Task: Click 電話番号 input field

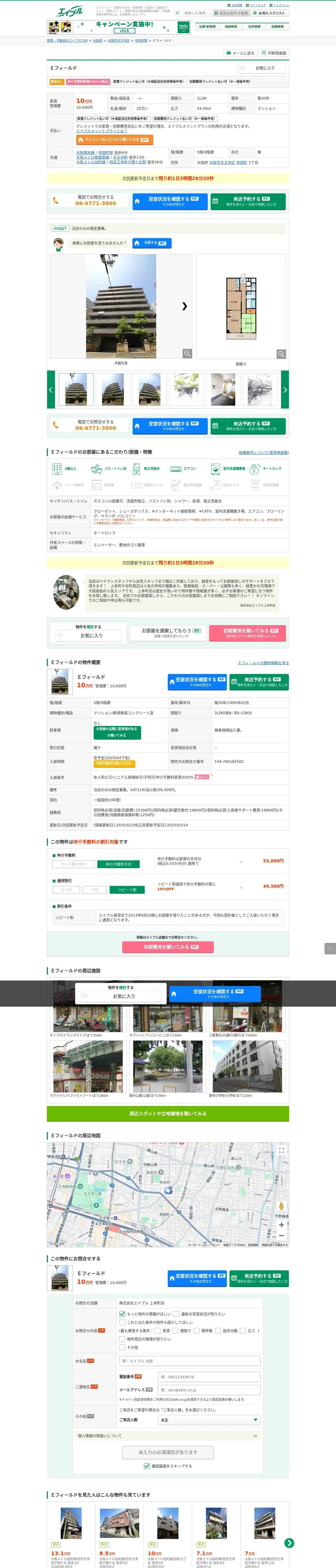Action: (x=209, y=1377)
